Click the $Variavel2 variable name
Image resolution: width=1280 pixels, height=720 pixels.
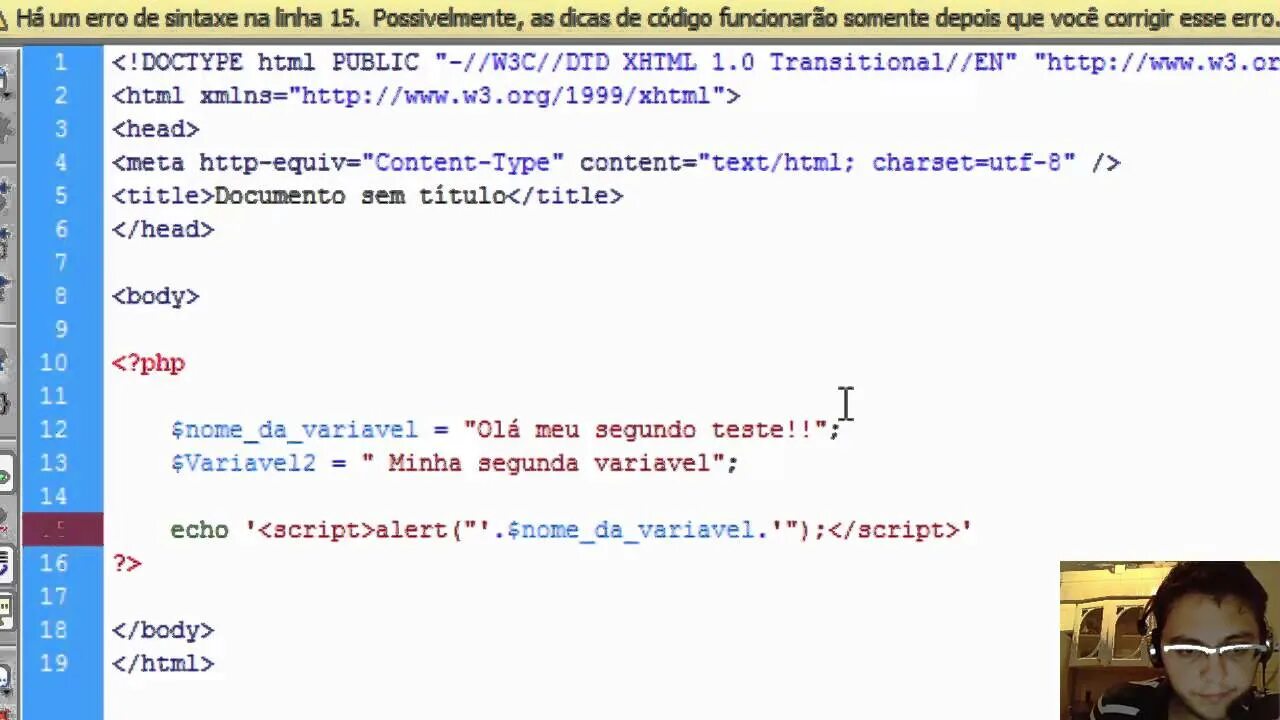pos(243,463)
